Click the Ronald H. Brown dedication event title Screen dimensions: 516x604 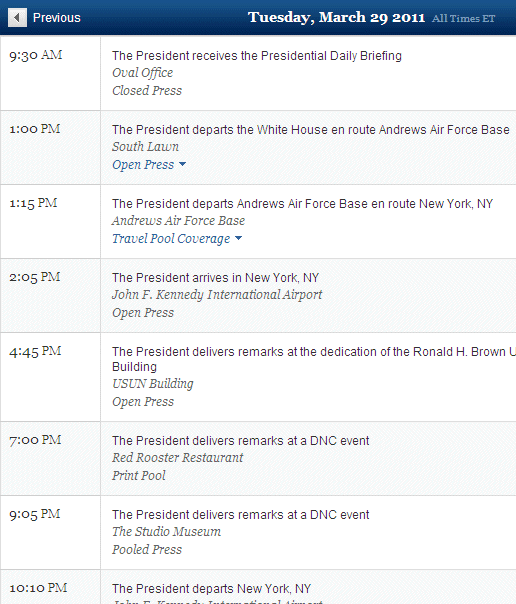[x=314, y=359]
